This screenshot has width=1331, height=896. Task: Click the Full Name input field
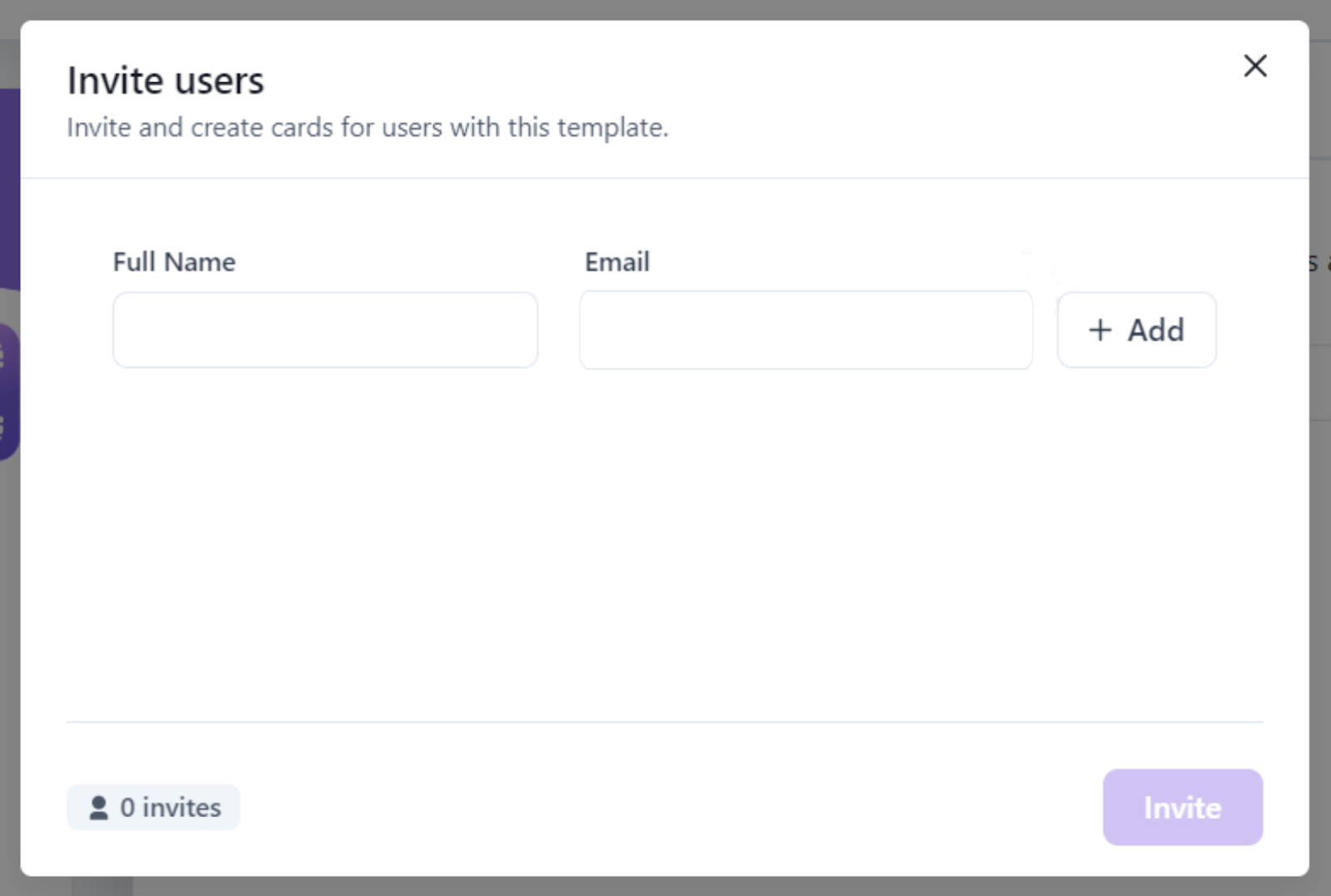(325, 329)
